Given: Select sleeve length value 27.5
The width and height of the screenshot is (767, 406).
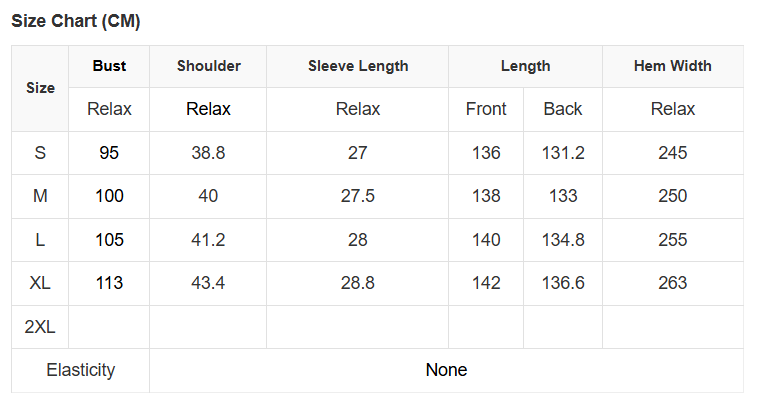Looking at the screenshot, I should tap(358, 196).
